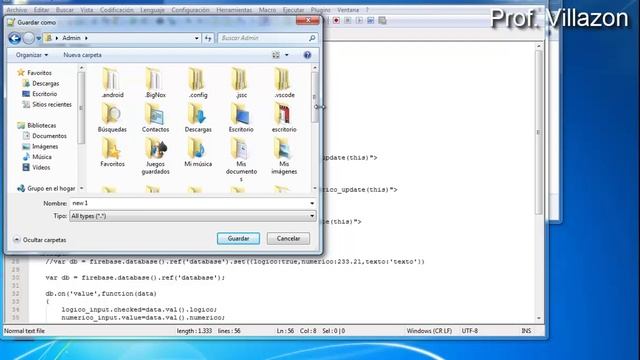Select Documentos library in navigation pane
The width and height of the screenshot is (640, 360).
(44, 136)
